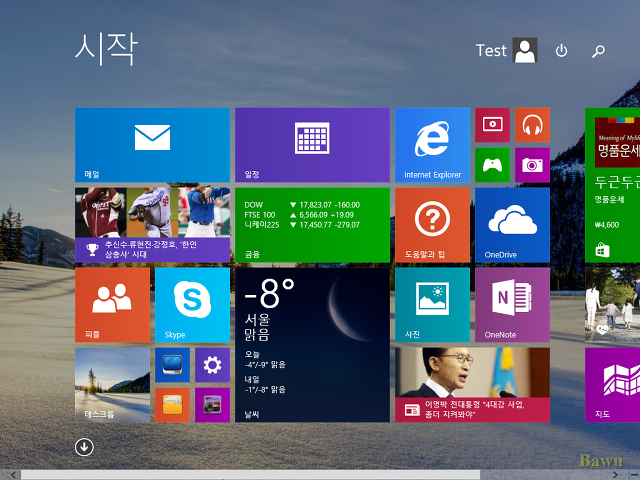Open the This PC computer tile
This screenshot has height=480, width=640.
(172, 365)
